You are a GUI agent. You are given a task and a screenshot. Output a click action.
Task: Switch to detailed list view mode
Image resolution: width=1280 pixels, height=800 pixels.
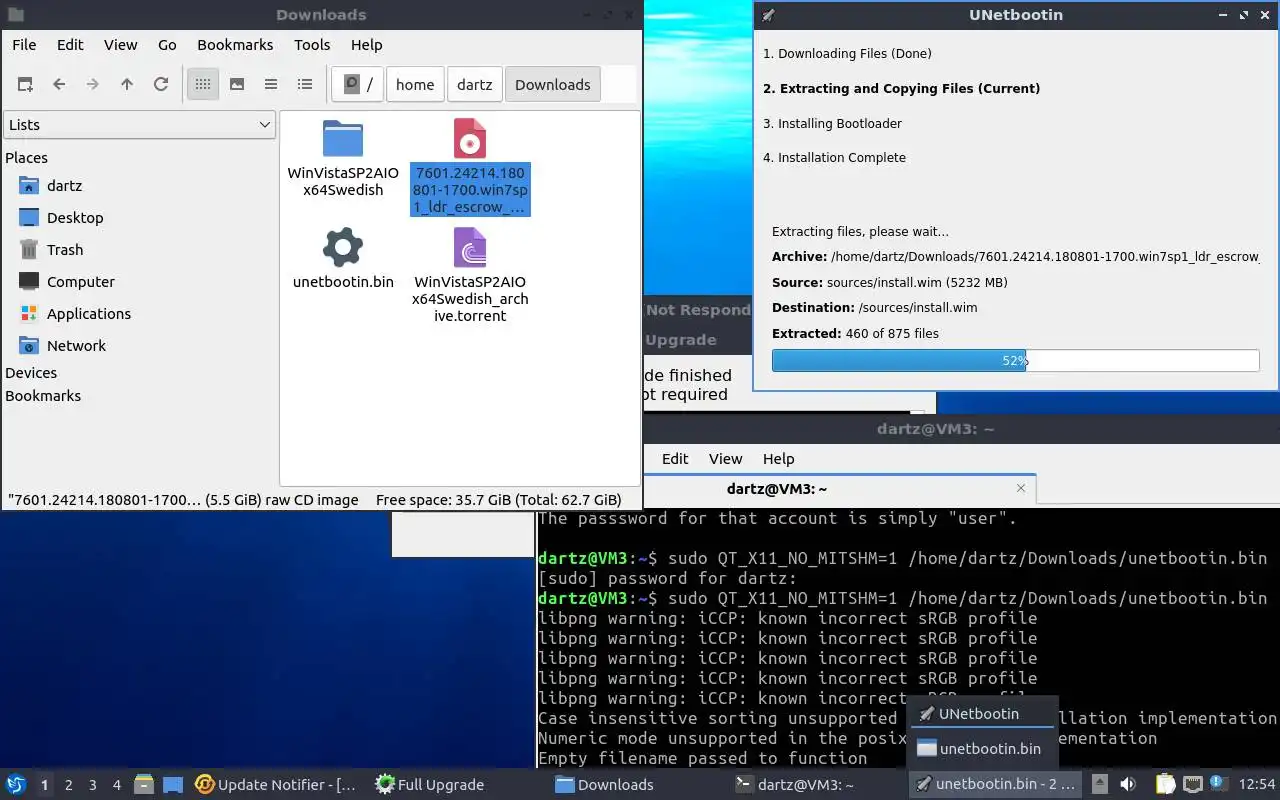click(x=305, y=85)
